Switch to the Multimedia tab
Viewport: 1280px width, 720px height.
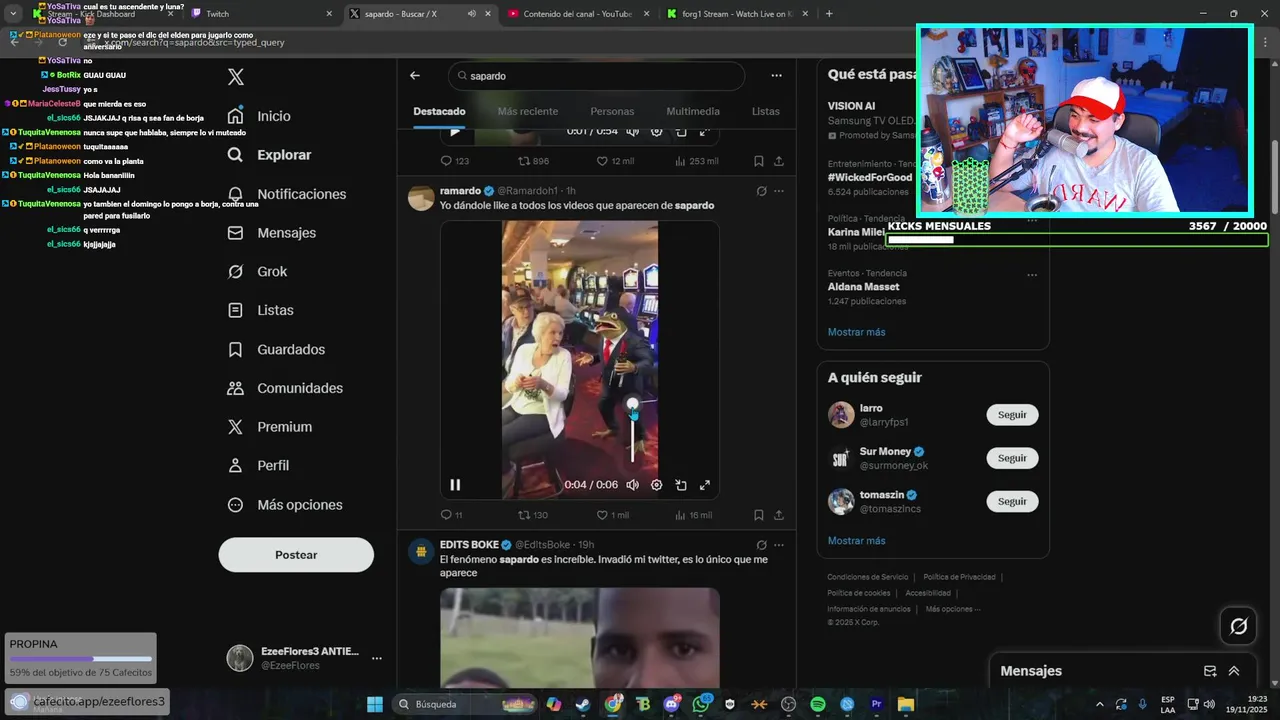[x=693, y=111]
